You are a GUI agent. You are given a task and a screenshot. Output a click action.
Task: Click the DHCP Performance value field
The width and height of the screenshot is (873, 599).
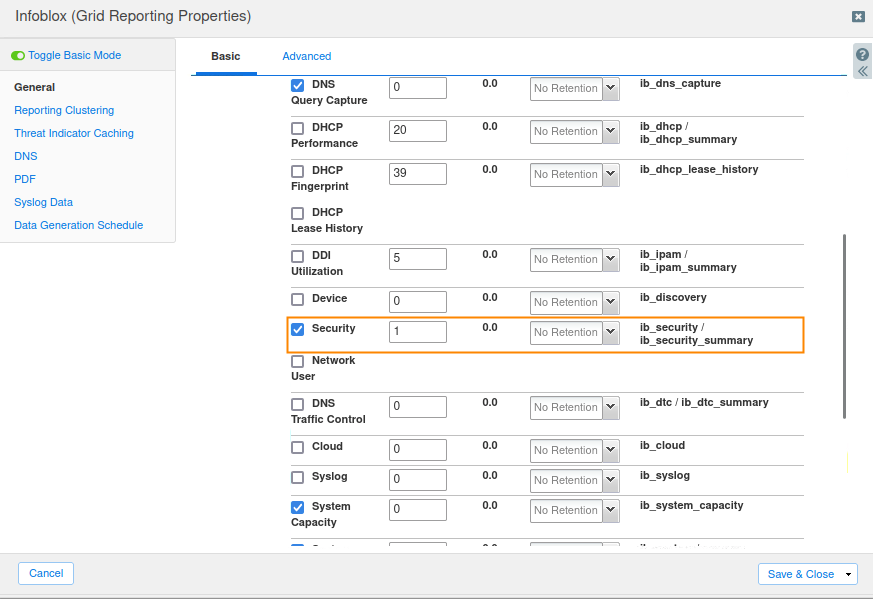tap(418, 130)
